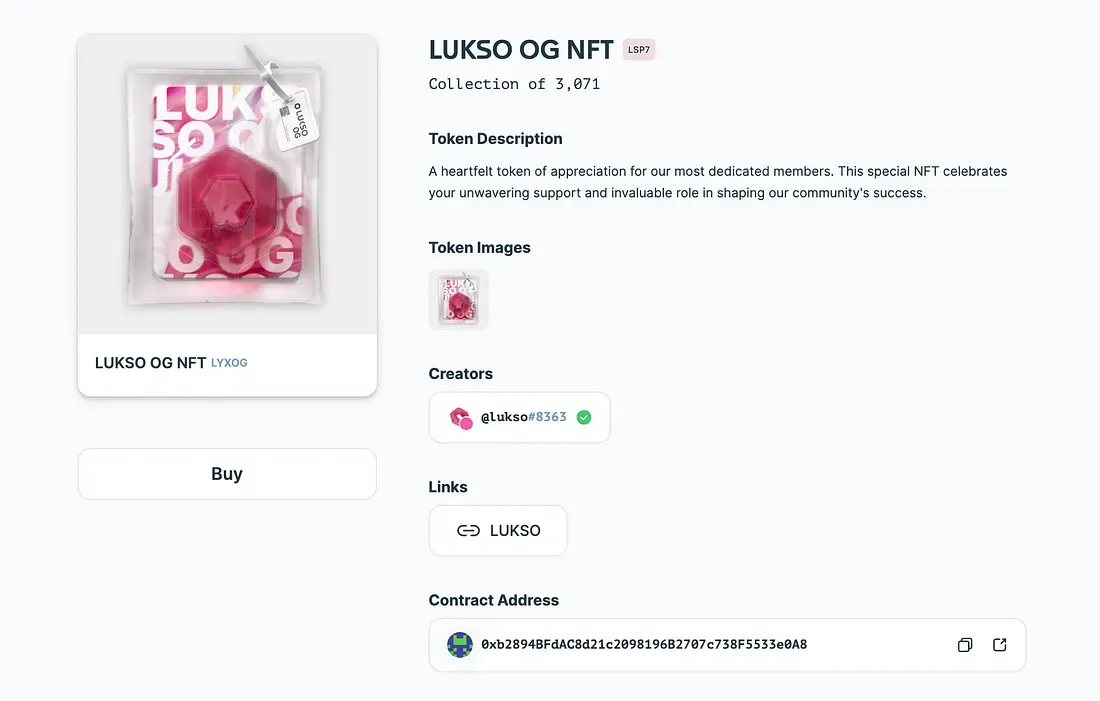Viewport: 1100px width, 701px height.
Task: Click the chain-link glyph inside the LUKSO button
Action: pyautogui.click(x=469, y=530)
